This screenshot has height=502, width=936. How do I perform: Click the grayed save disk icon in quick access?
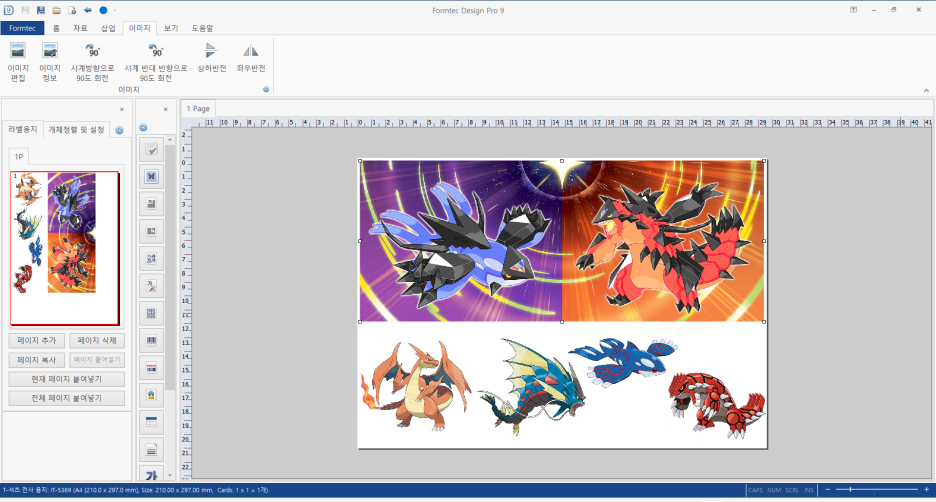[x=25, y=10]
